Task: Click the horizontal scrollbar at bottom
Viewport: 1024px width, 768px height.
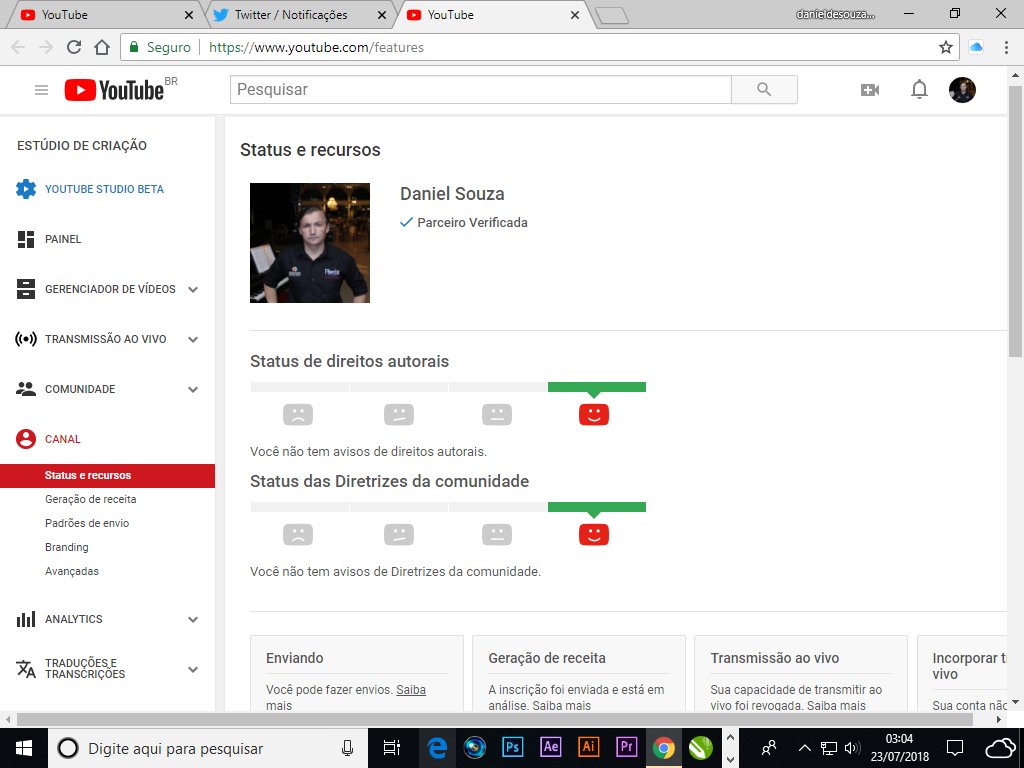Action: (494, 719)
